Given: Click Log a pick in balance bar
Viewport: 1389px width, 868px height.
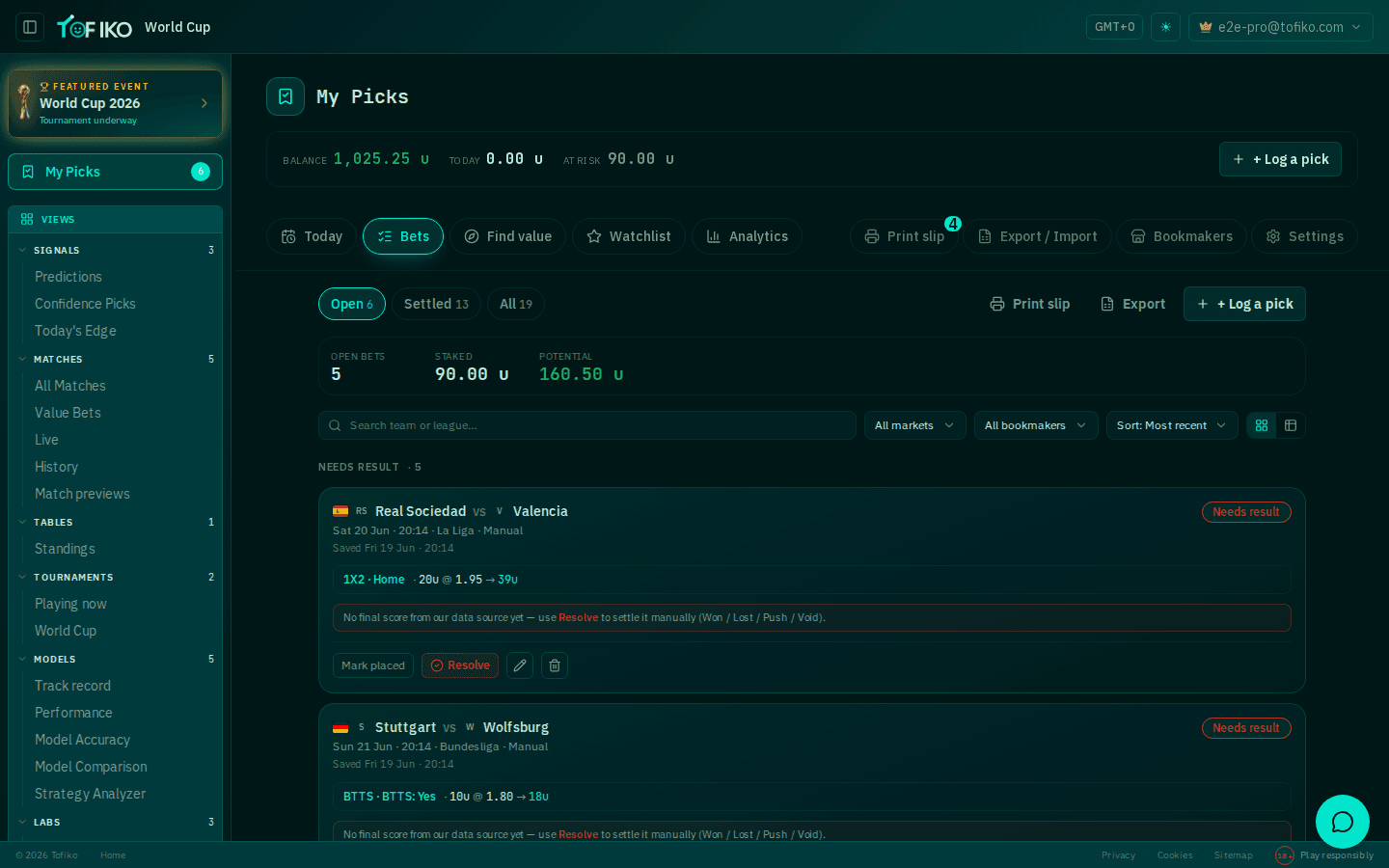Looking at the screenshot, I should [x=1280, y=159].
